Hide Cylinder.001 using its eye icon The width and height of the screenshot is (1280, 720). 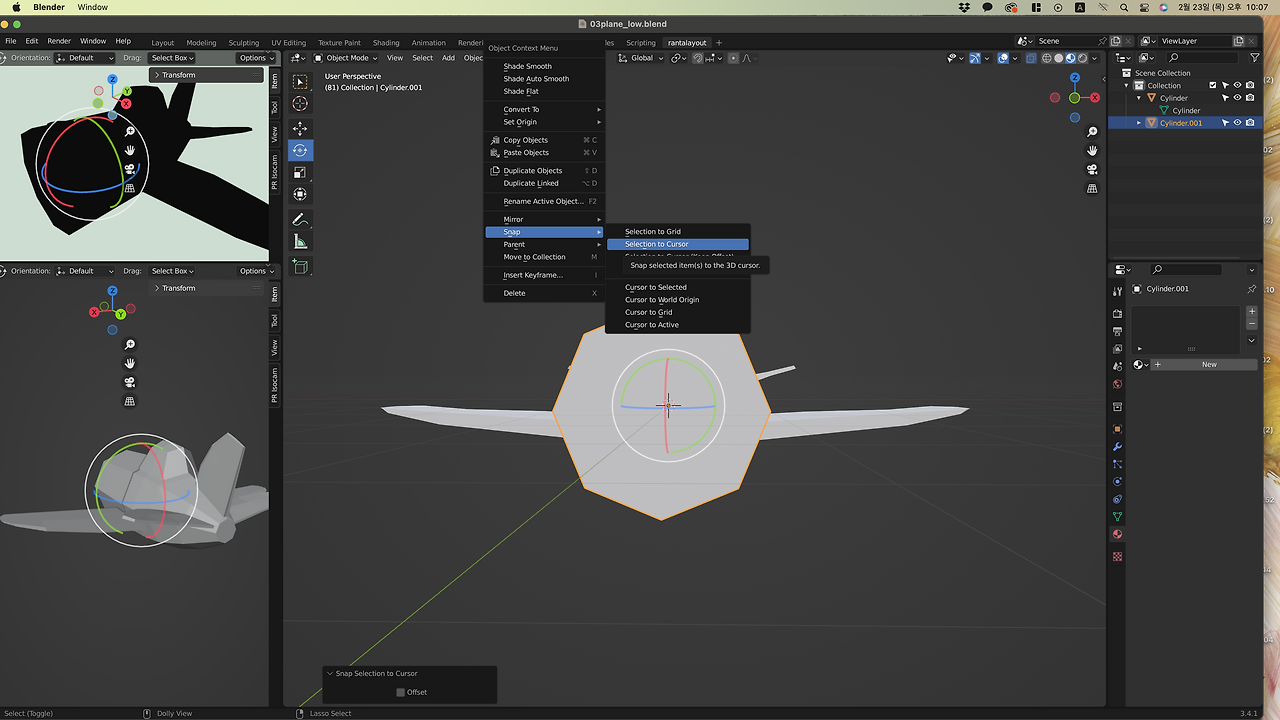coord(1237,123)
